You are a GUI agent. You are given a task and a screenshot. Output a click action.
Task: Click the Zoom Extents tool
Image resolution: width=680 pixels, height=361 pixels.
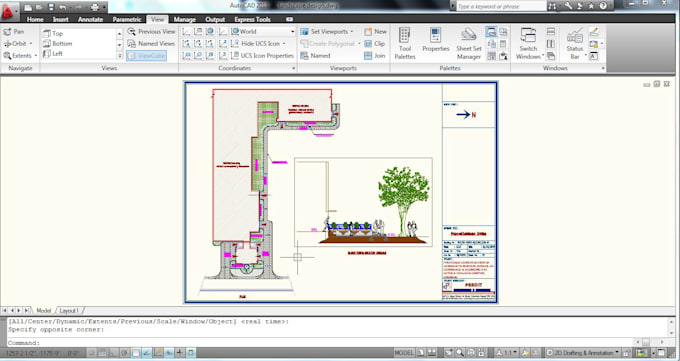17,56
